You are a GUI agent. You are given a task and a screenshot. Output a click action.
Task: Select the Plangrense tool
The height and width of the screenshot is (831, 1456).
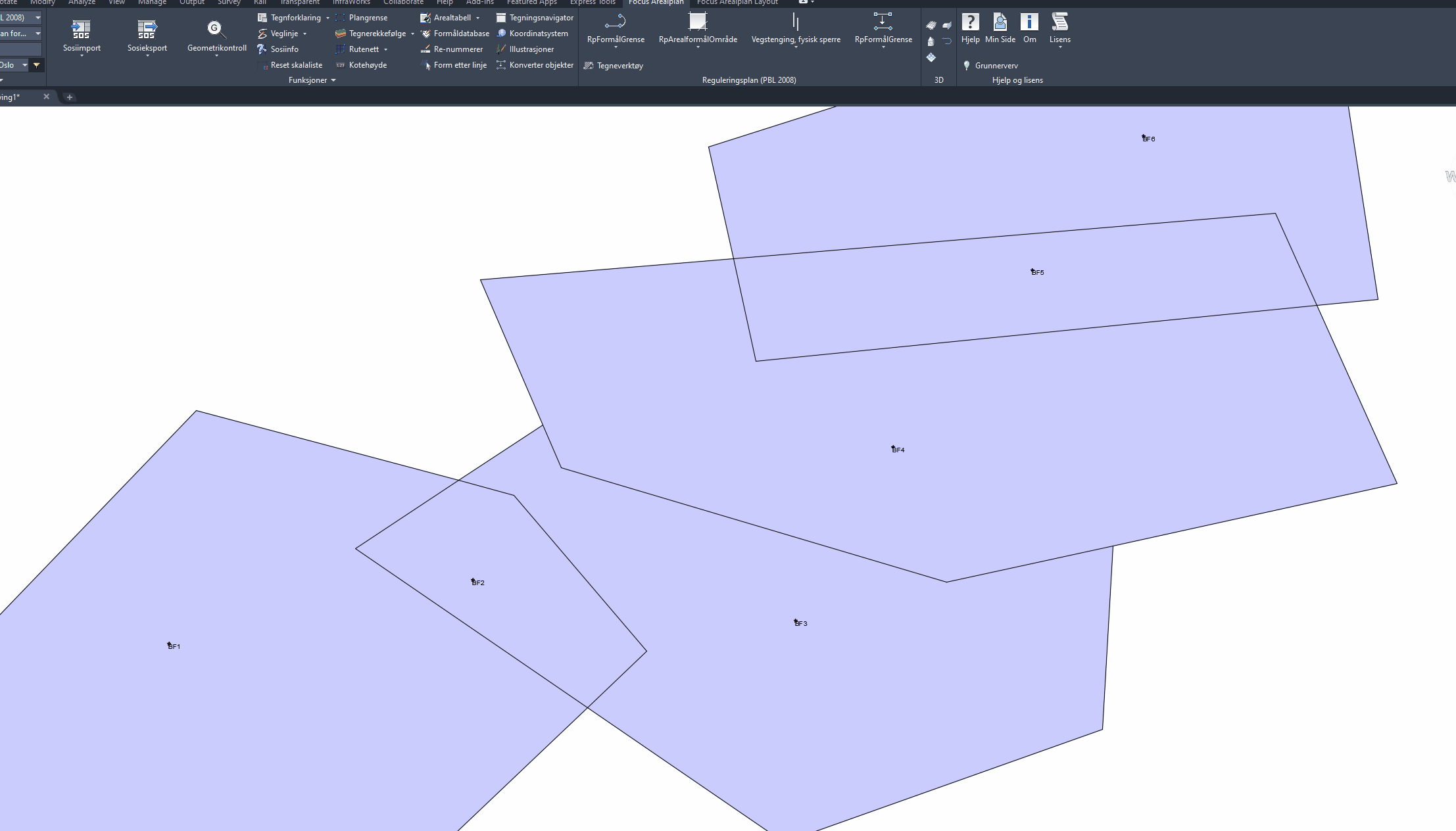point(368,18)
